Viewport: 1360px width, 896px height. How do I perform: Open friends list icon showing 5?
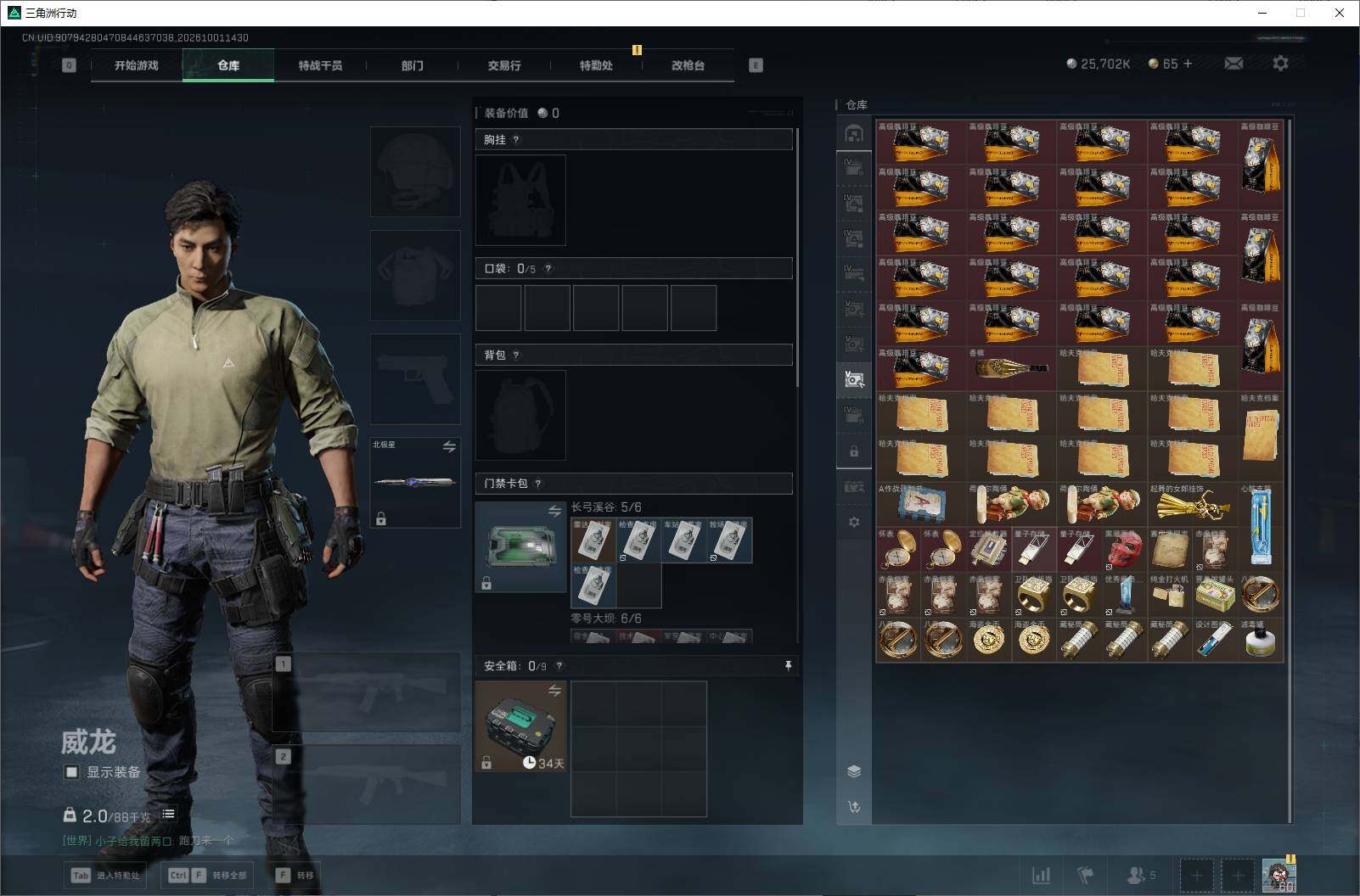pos(1141,875)
